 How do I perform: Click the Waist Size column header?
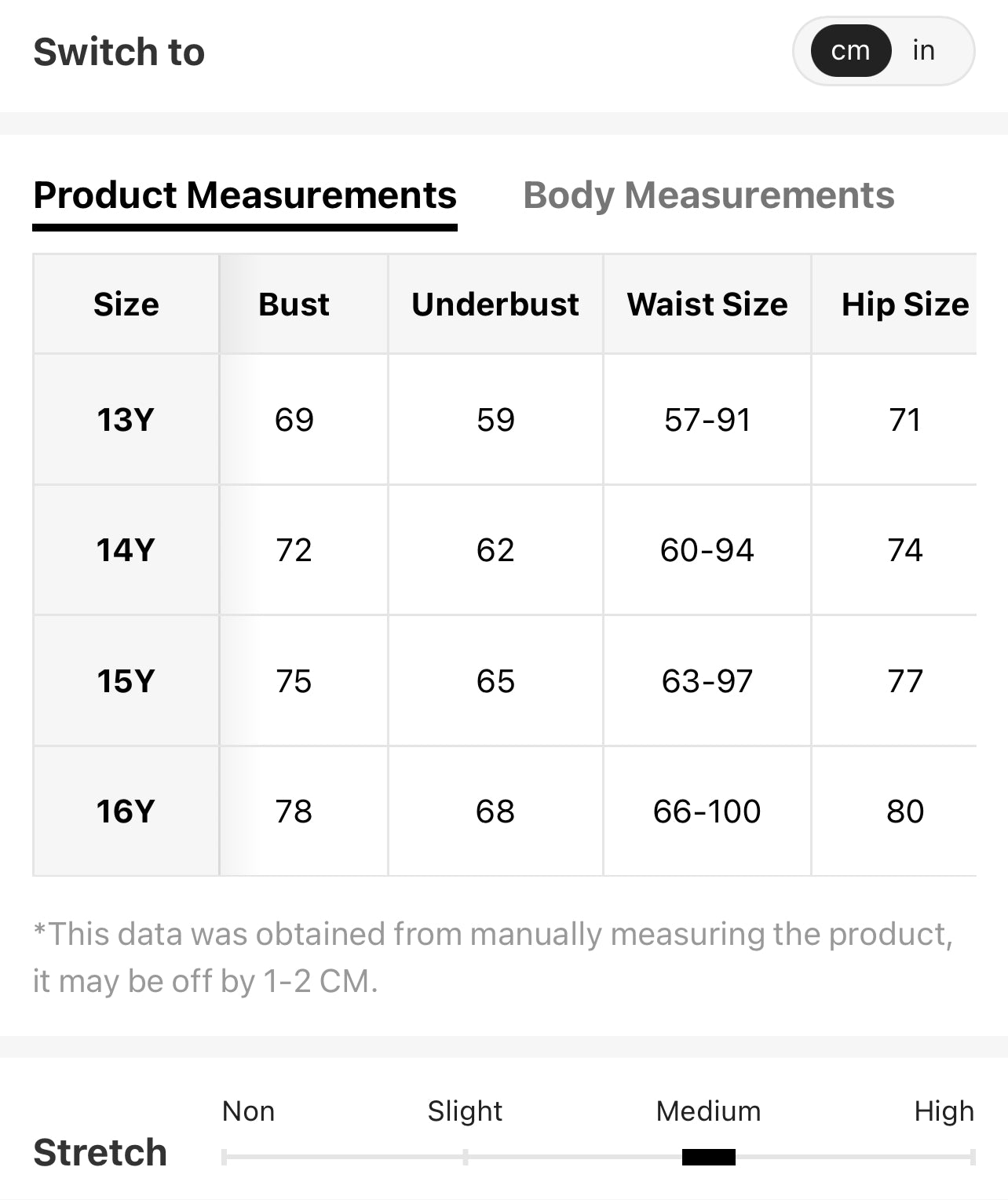707,305
